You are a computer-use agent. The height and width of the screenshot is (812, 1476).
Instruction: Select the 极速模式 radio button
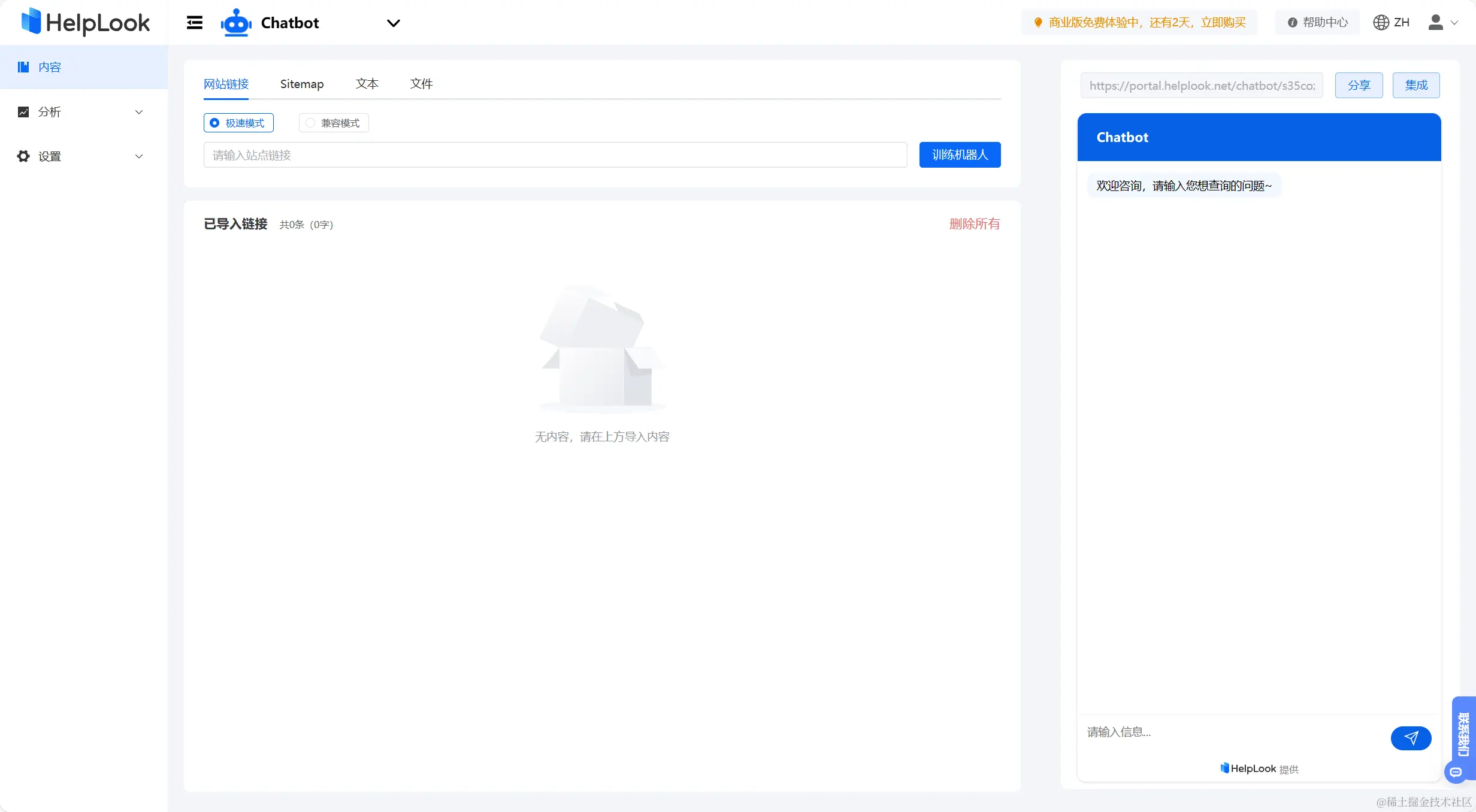[214, 123]
